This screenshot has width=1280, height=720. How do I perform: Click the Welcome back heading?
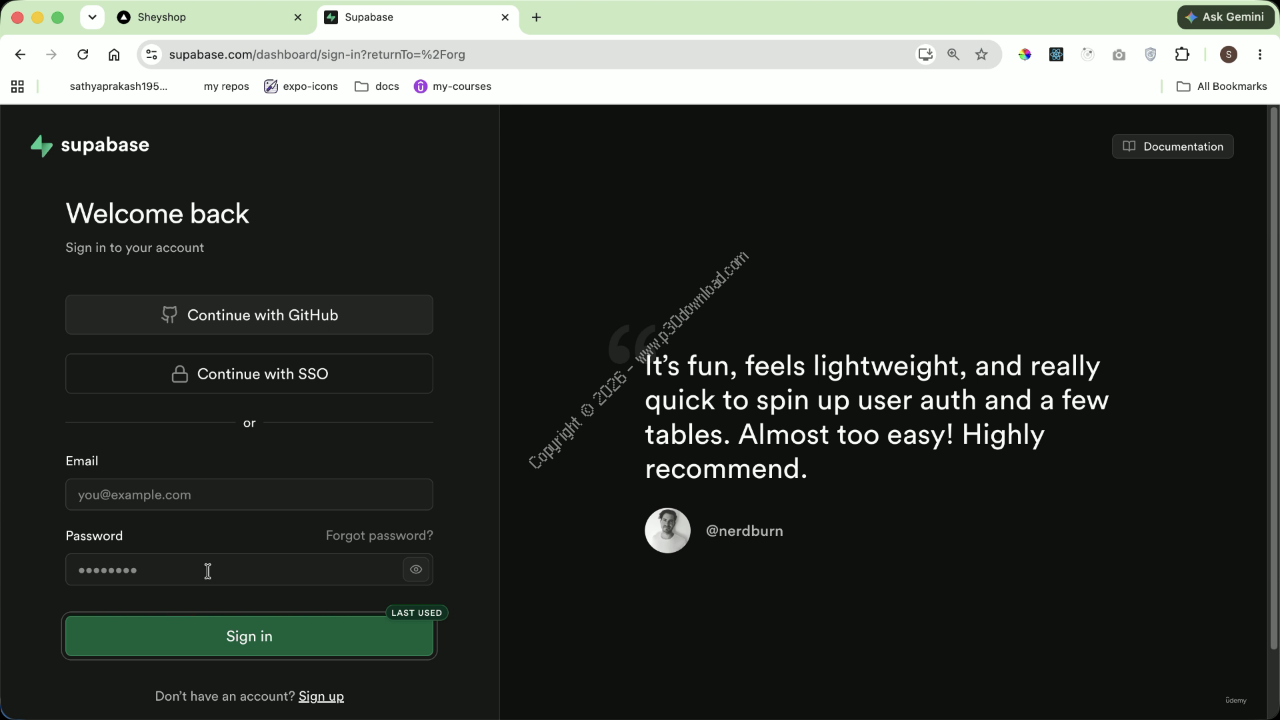157,213
